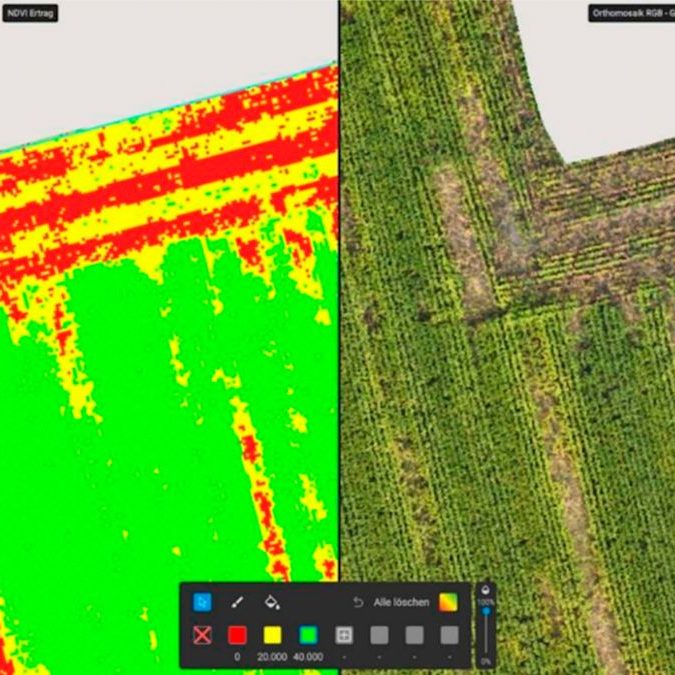Open the Orthomosaik RGB layer label

coord(630,14)
